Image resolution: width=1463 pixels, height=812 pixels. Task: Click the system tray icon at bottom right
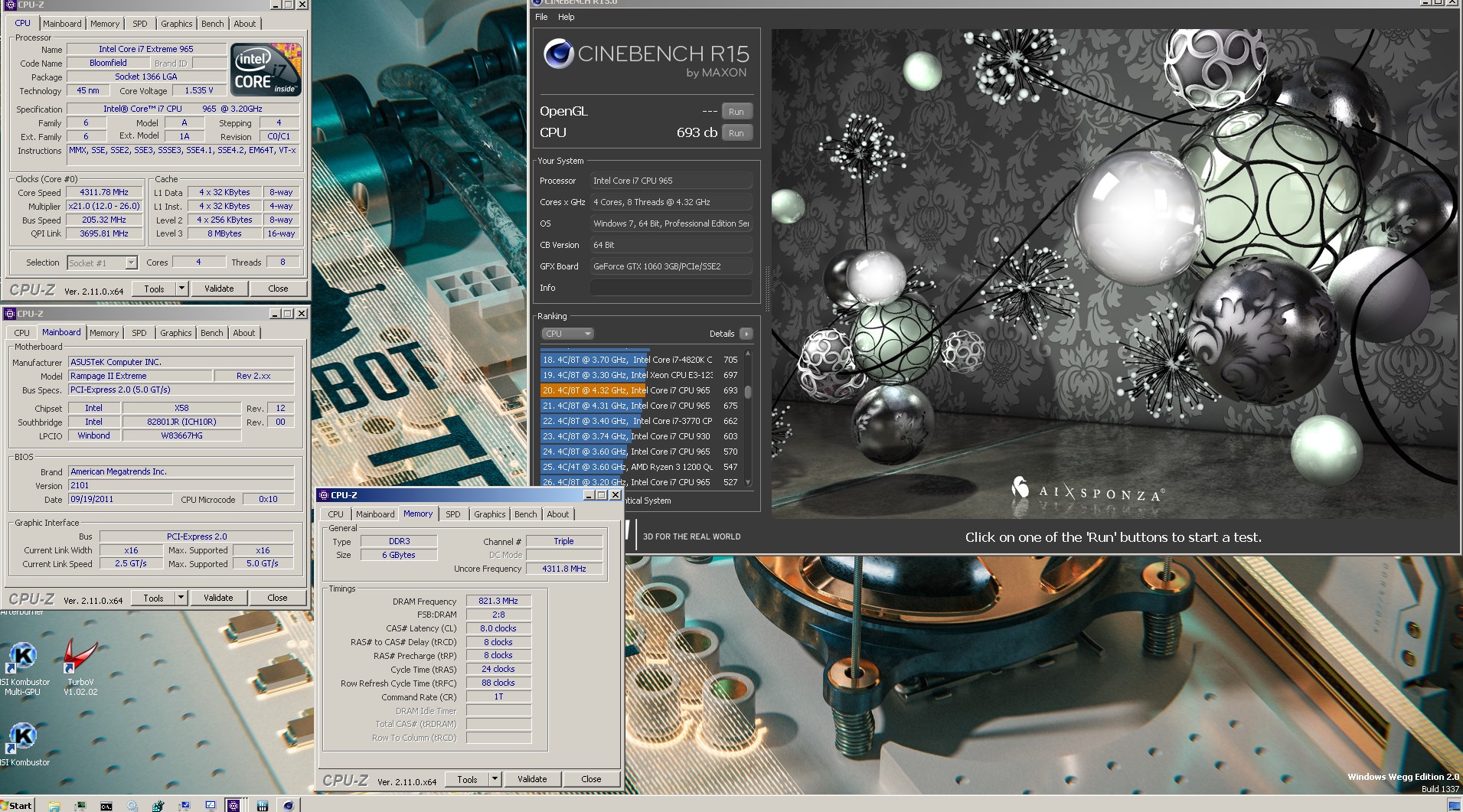pyautogui.click(x=1454, y=805)
